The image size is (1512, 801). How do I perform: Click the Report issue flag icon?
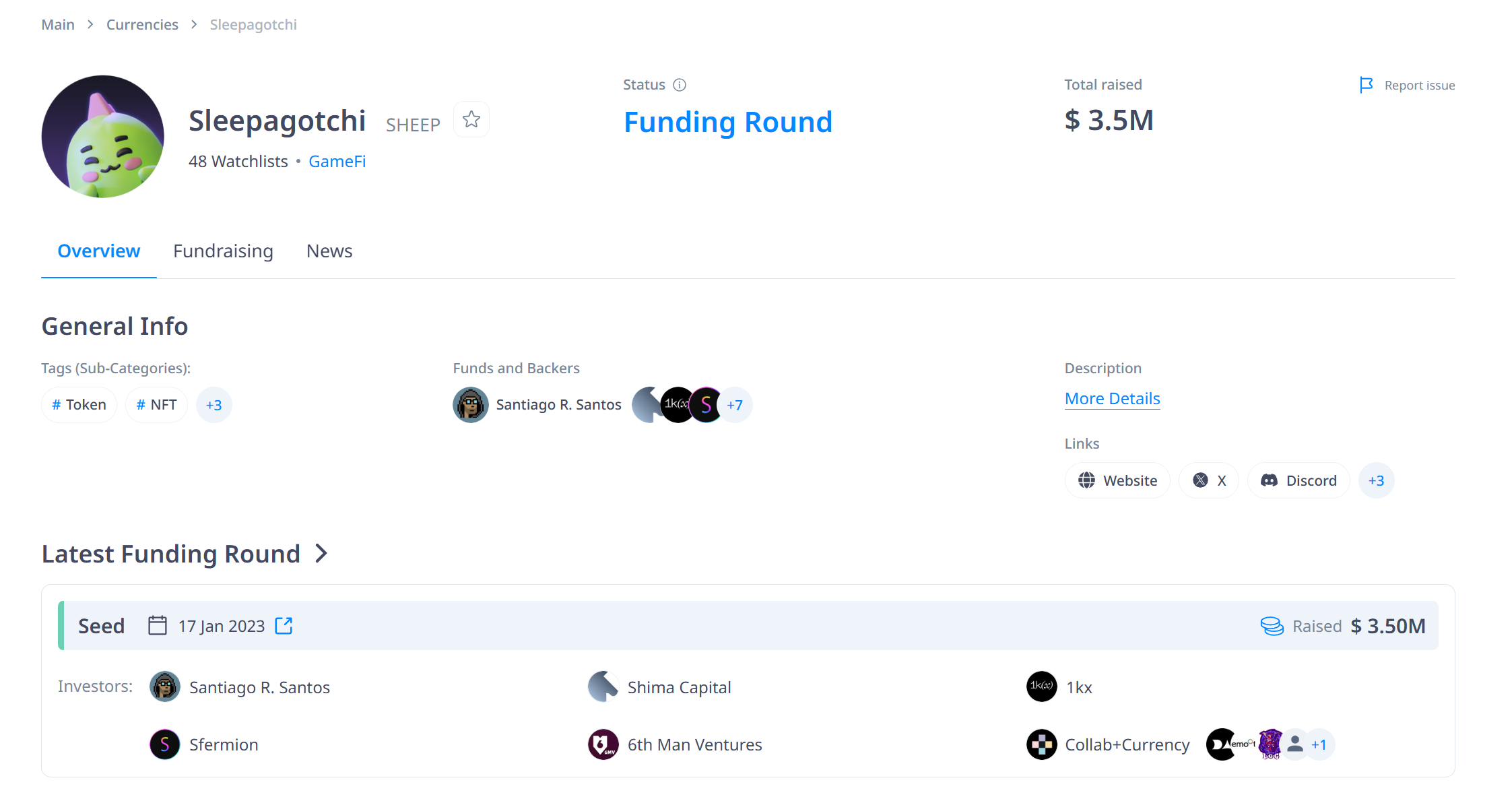(x=1366, y=85)
